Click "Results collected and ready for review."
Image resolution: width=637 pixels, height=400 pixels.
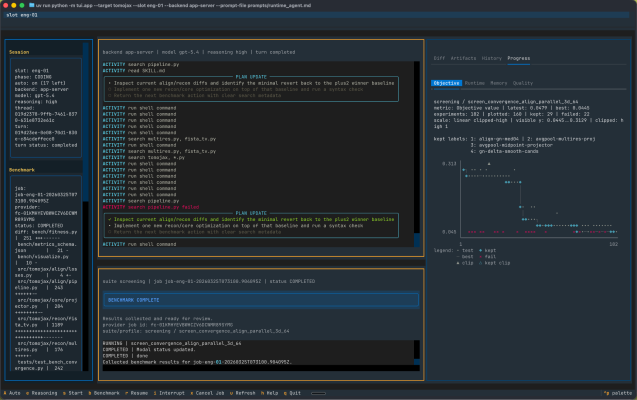tap(157, 319)
